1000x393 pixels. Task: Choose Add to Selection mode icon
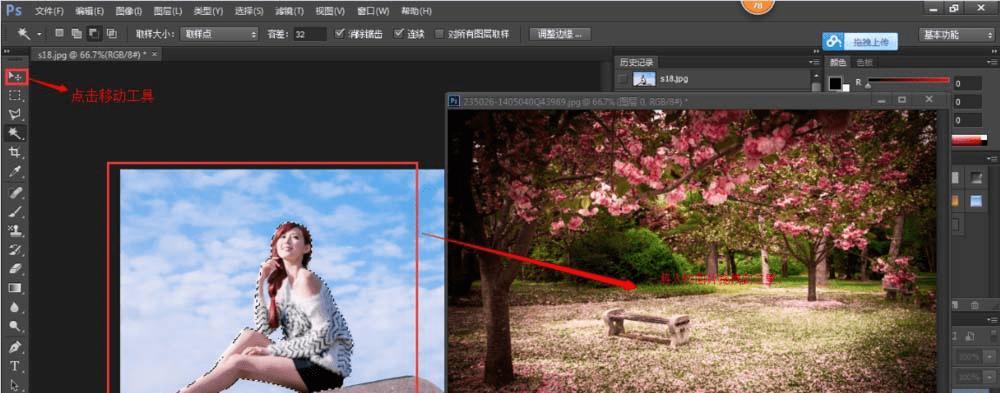(x=77, y=33)
